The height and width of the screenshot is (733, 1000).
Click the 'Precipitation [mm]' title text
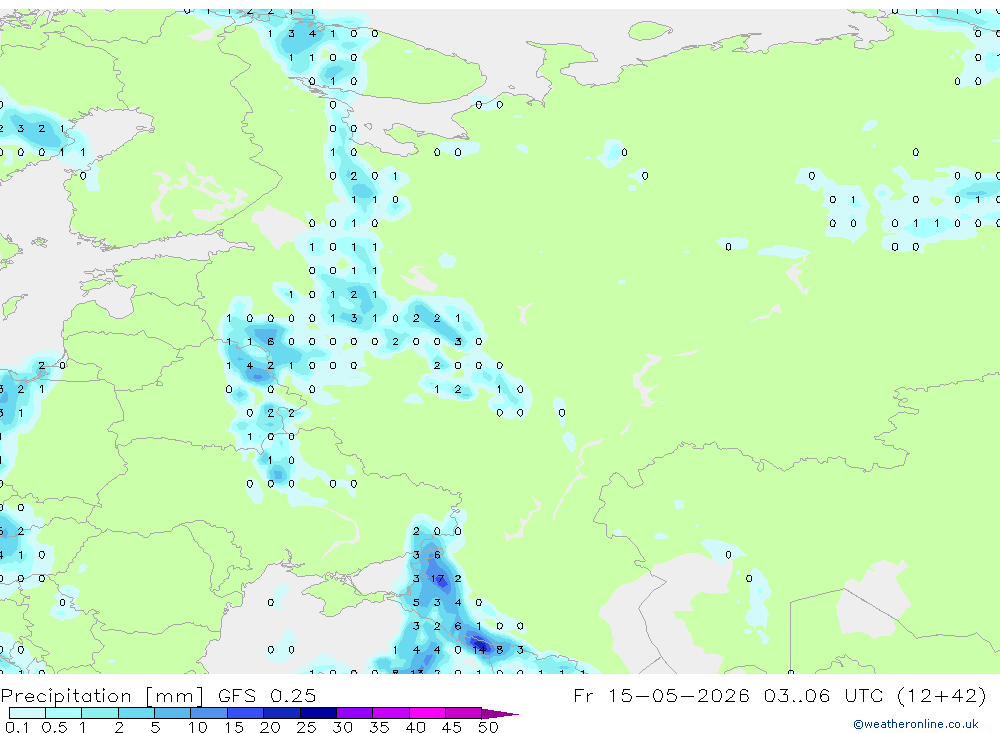coord(102,696)
